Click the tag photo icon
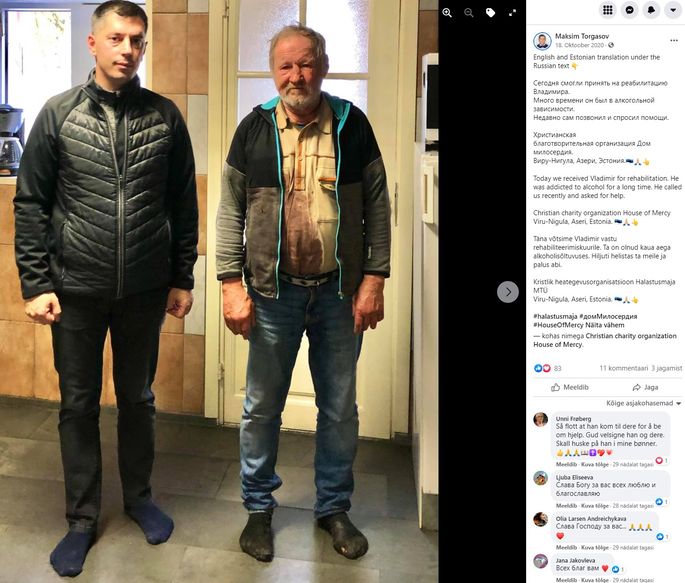 click(x=491, y=13)
